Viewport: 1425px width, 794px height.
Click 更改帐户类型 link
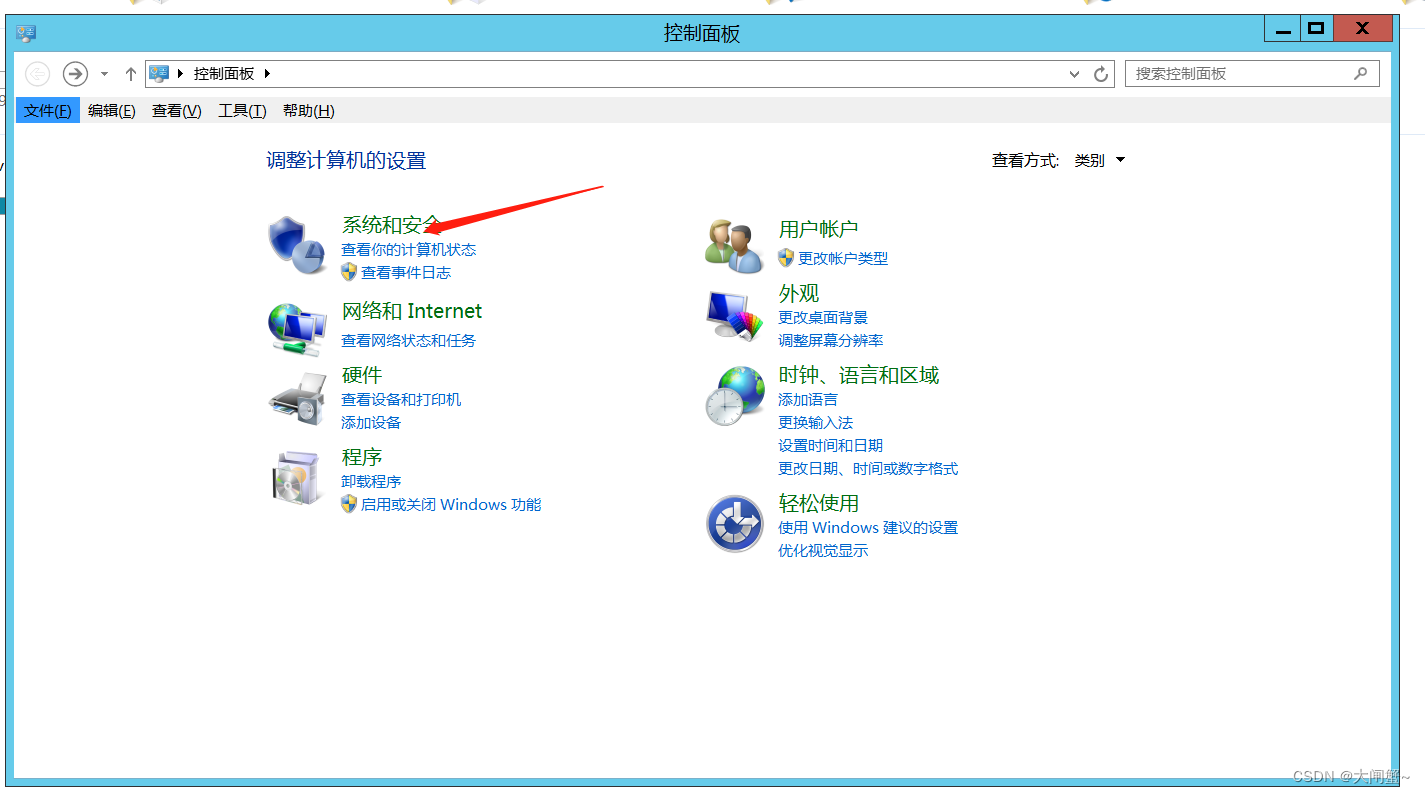(x=843, y=258)
